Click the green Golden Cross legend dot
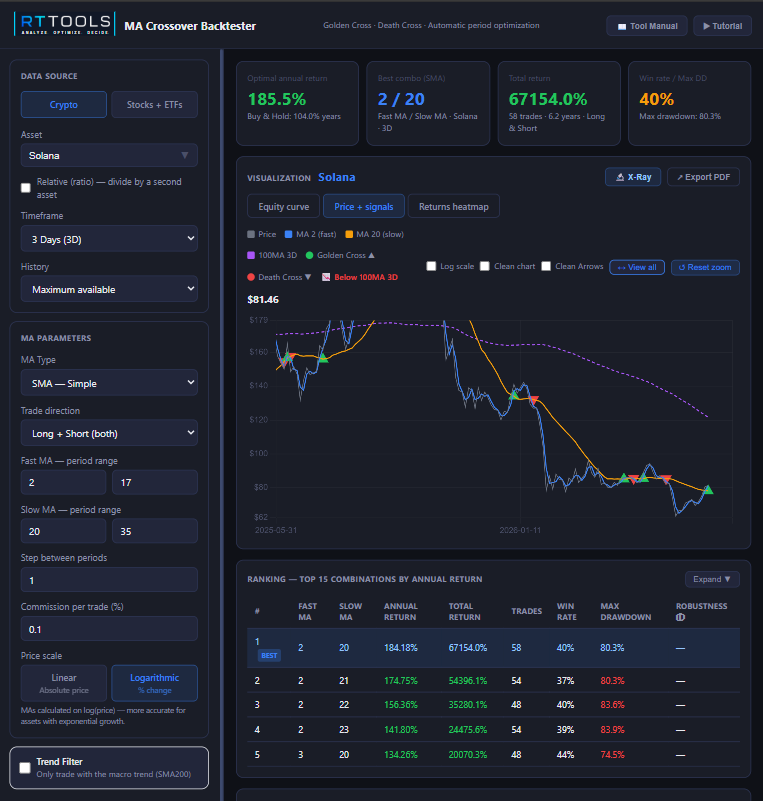Screen dimensions: 763x801 point(309,255)
